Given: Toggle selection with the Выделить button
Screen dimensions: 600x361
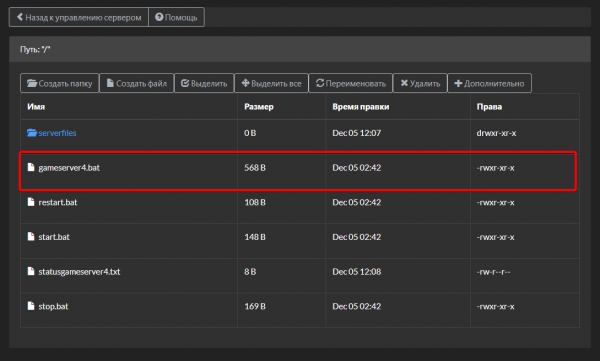Looking at the screenshot, I should [x=204, y=83].
